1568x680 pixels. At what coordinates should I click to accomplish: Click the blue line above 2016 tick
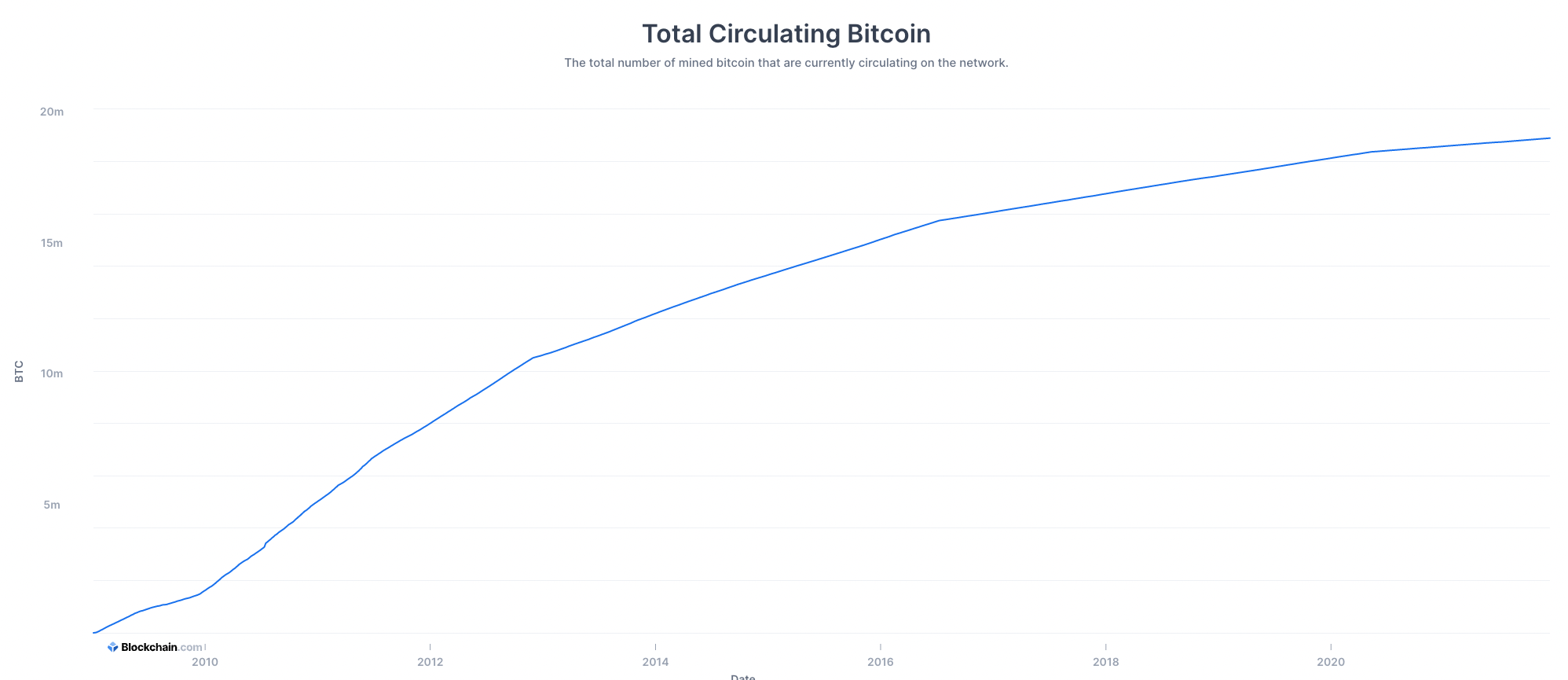[x=881, y=239]
